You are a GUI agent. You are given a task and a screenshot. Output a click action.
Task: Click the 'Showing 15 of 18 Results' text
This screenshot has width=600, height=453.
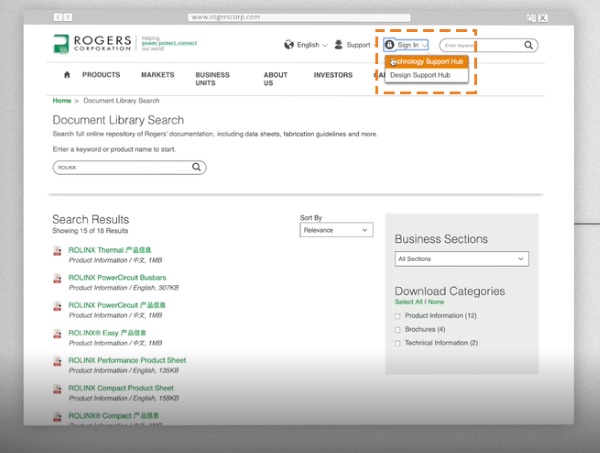[x=90, y=231]
